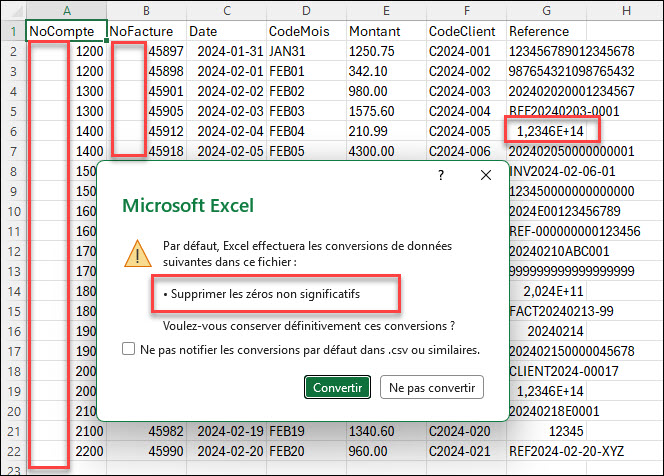The image size is (664, 476).
Task: Select reference cell 12345
Action: pos(546,432)
